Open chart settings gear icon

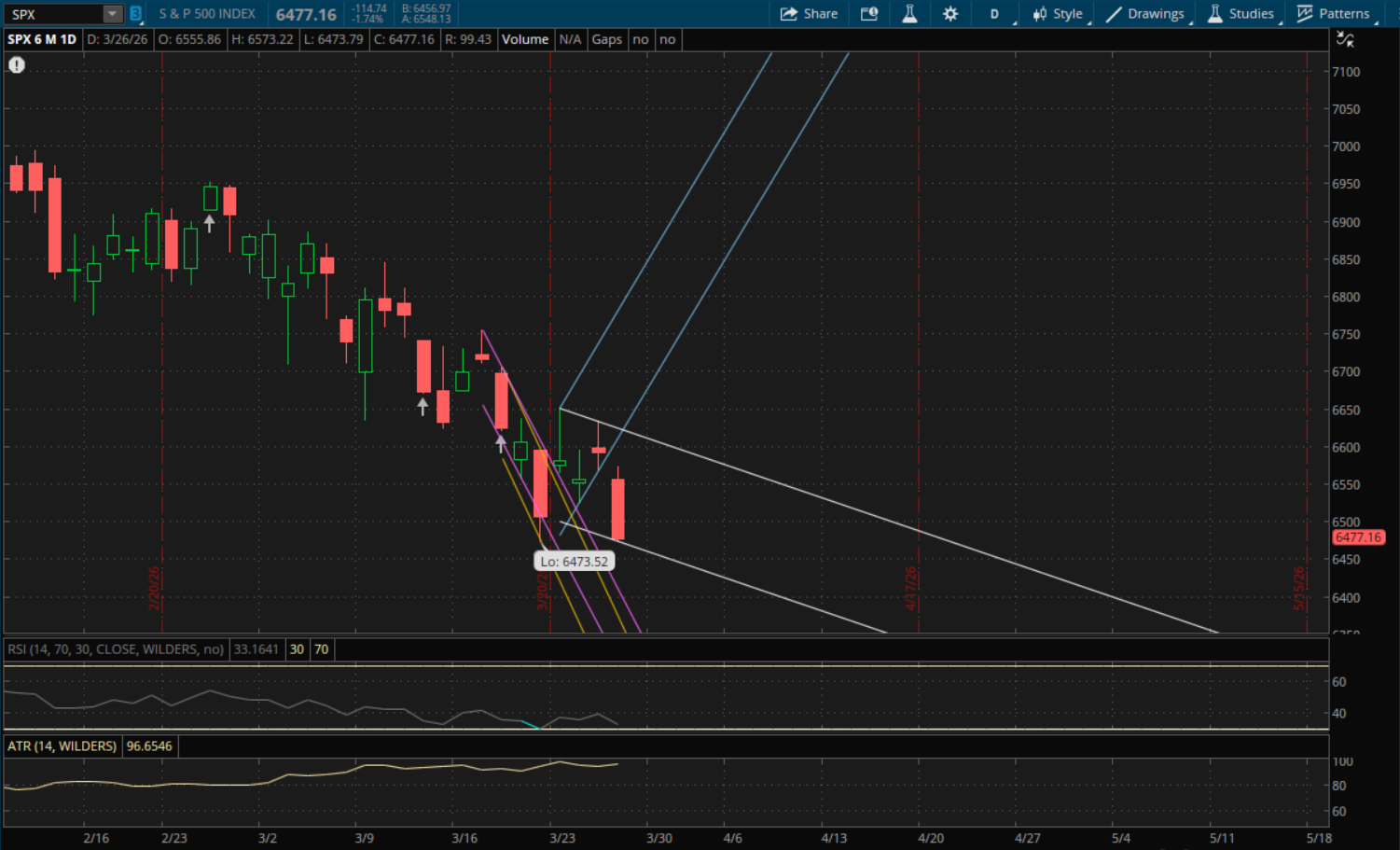950,14
